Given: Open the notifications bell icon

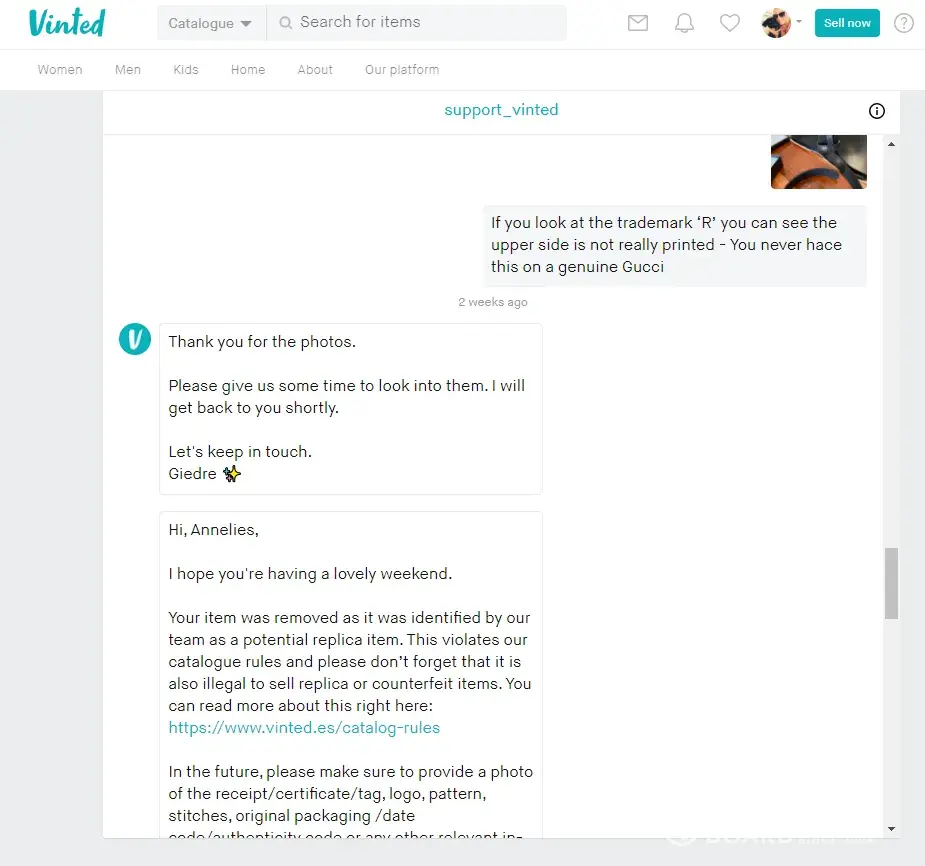Looking at the screenshot, I should coord(684,23).
